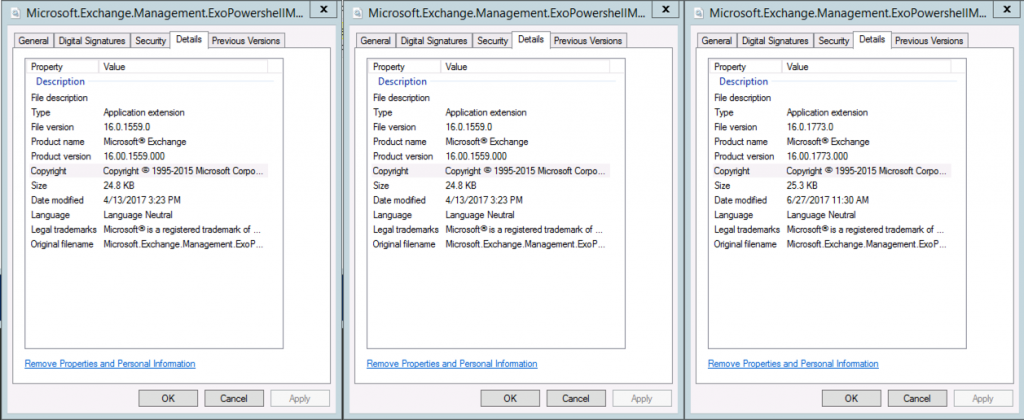Screen dimensions: 1024x420
Task: Open Digital Signatures tab in middle dialog
Action: [434, 40]
